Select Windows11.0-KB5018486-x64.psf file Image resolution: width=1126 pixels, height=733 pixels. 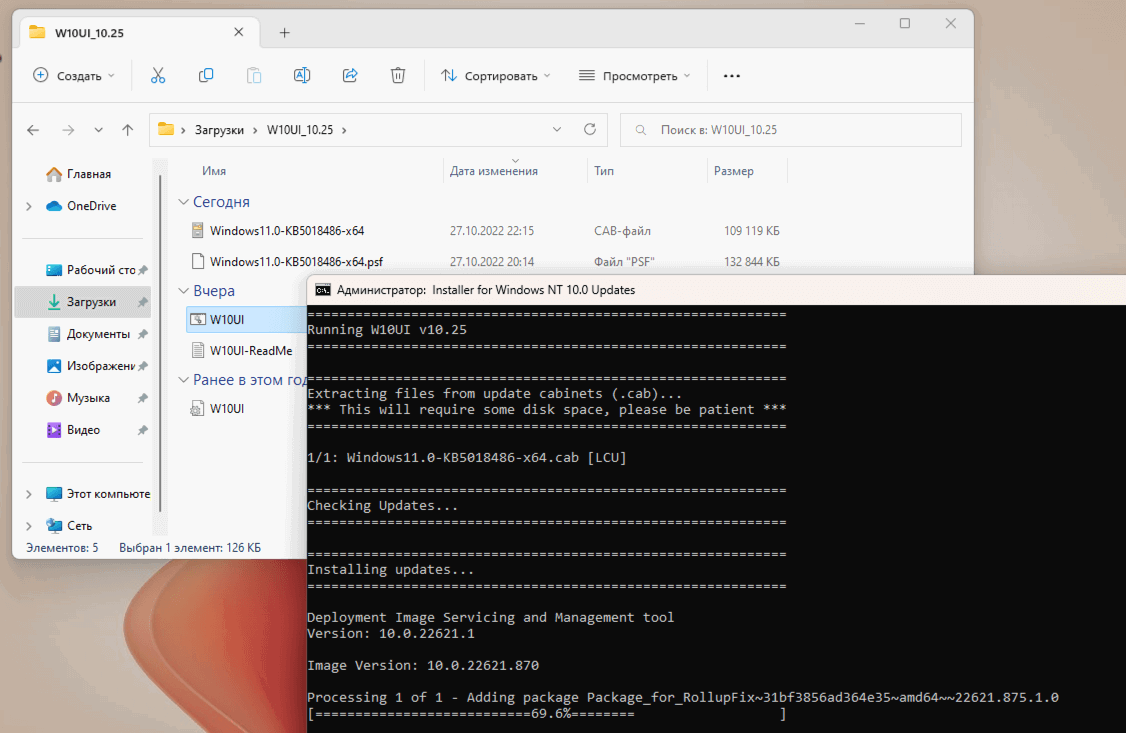coord(296,261)
